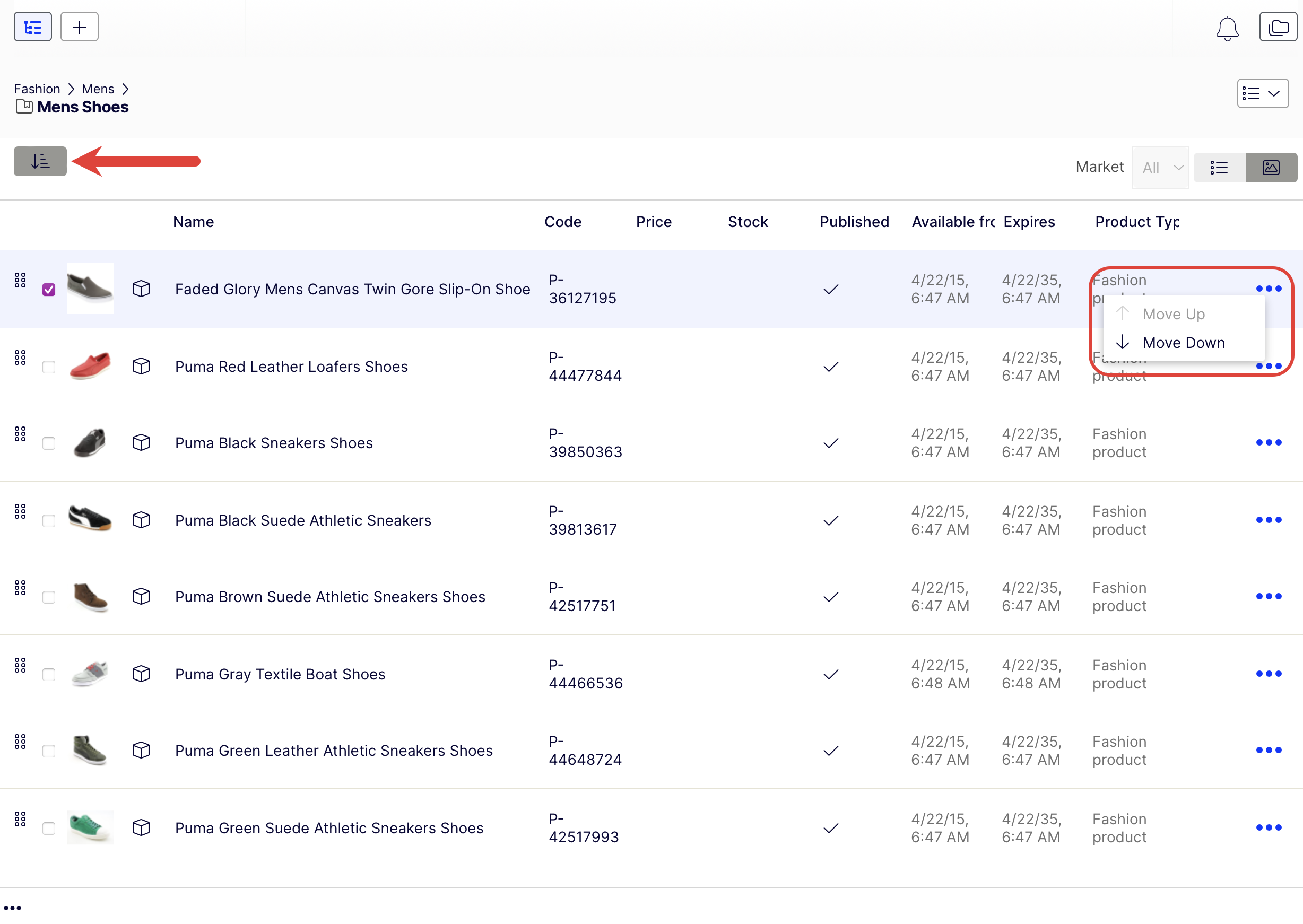
Task: Grab drag handle of Puma Black Sneakers row
Action: (x=21, y=433)
